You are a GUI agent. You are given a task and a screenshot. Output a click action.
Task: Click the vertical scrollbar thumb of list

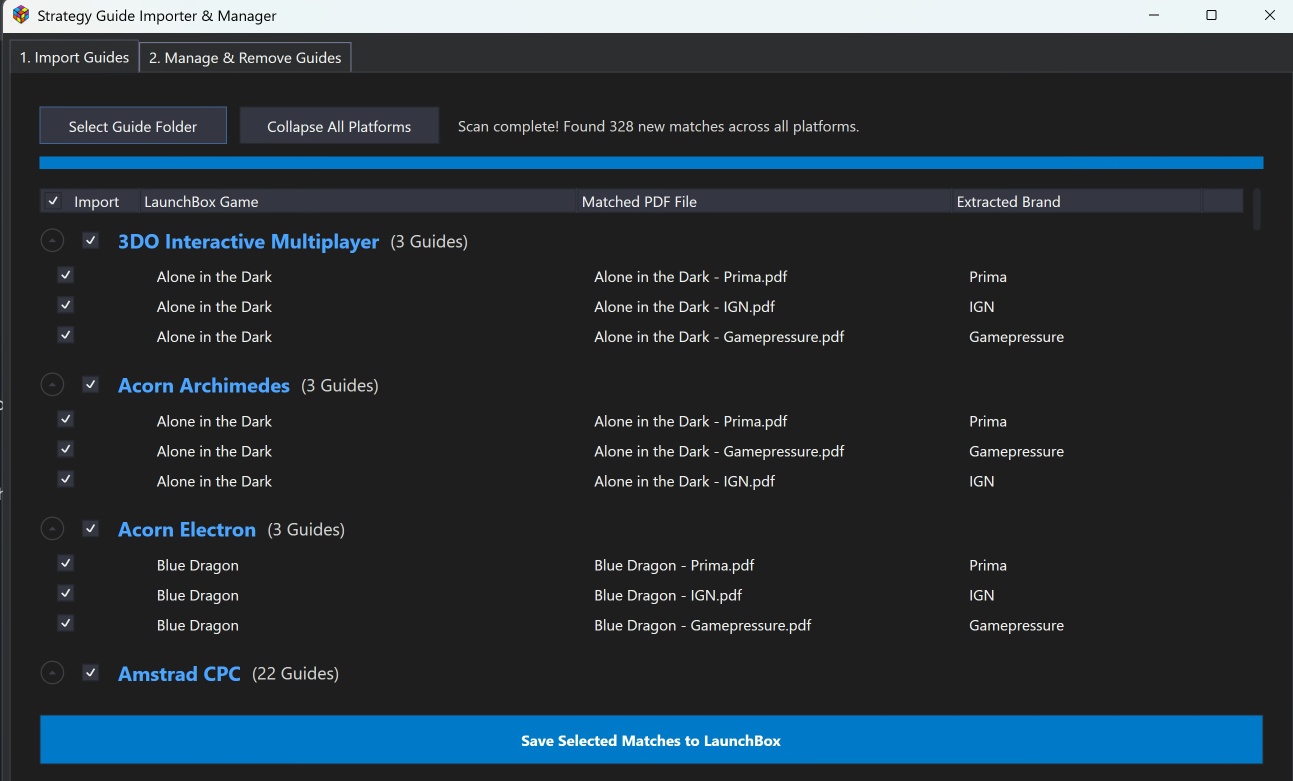coord(1257,209)
